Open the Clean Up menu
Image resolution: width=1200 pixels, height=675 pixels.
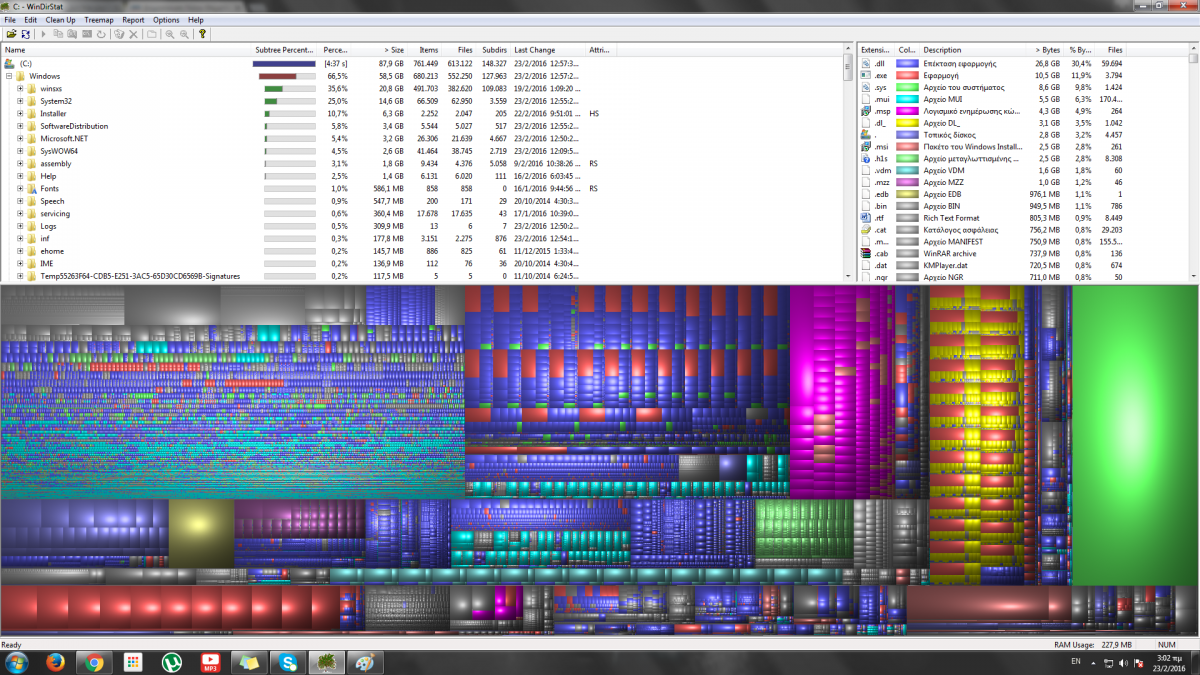click(x=60, y=20)
